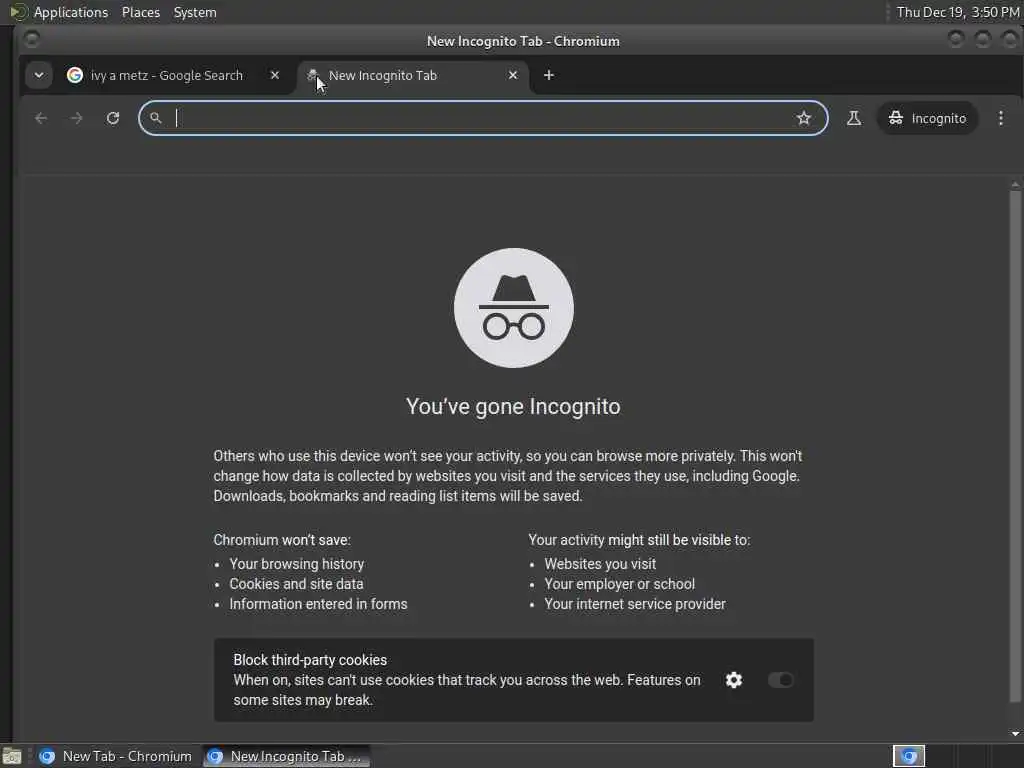Open the System menu

pos(195,12)
